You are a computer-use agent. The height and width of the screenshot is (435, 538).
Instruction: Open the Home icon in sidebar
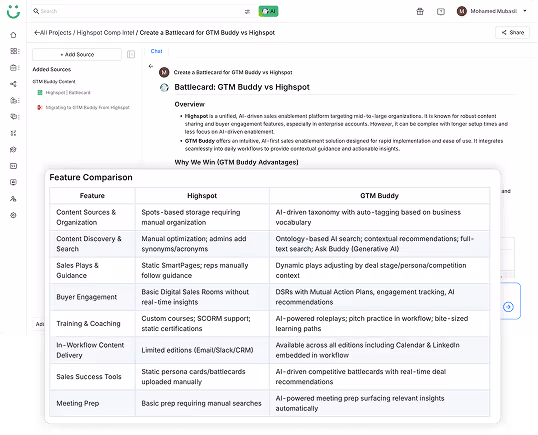(x=13, y=35)
